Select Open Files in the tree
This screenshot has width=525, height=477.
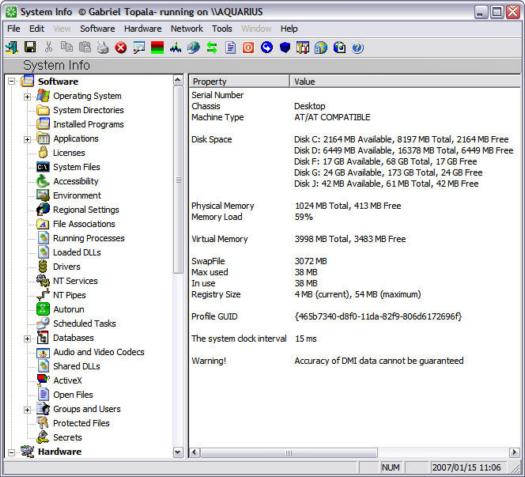tap(73, 394)
